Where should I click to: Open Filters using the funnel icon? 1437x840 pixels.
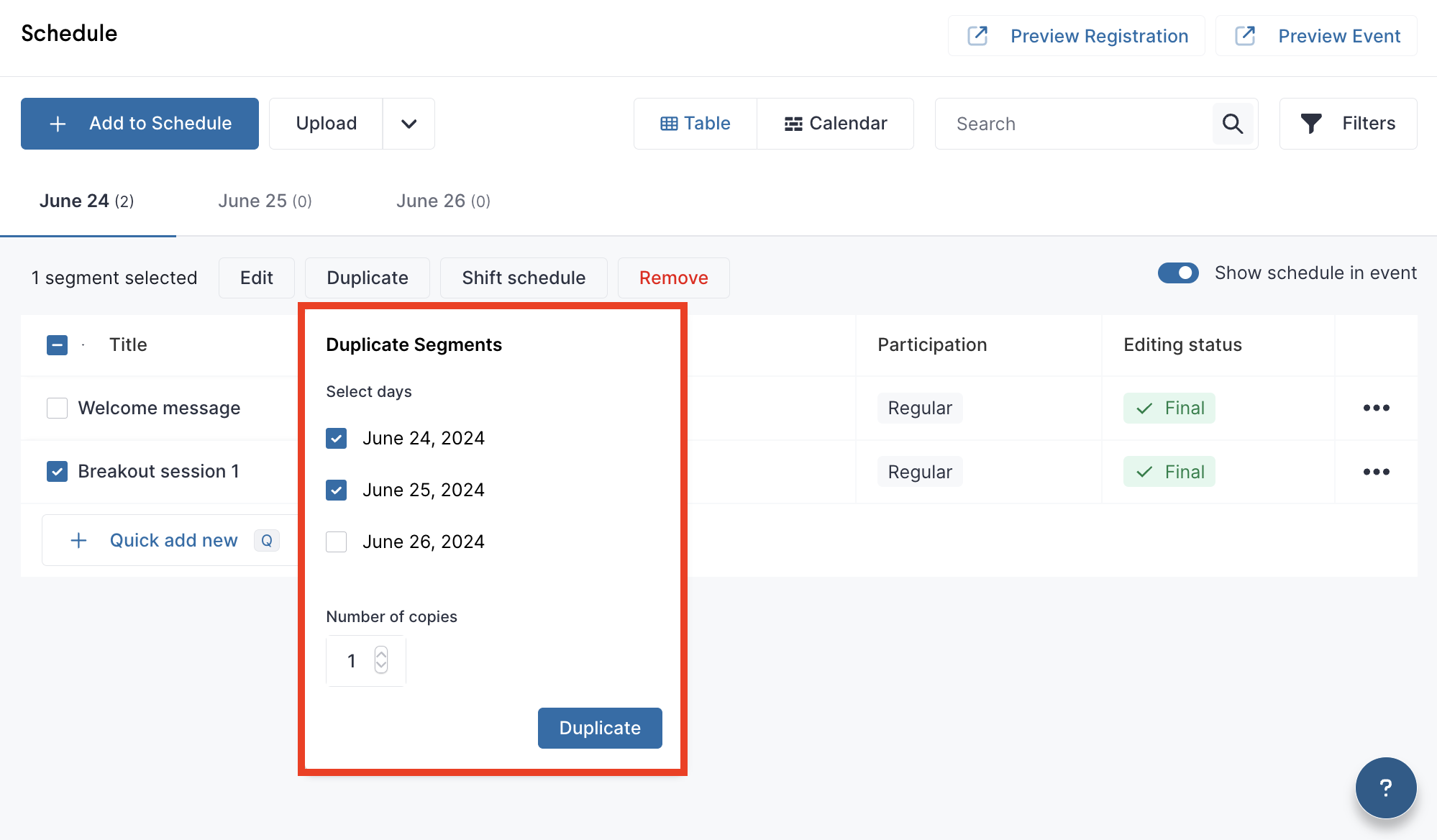coord(1312,123)
